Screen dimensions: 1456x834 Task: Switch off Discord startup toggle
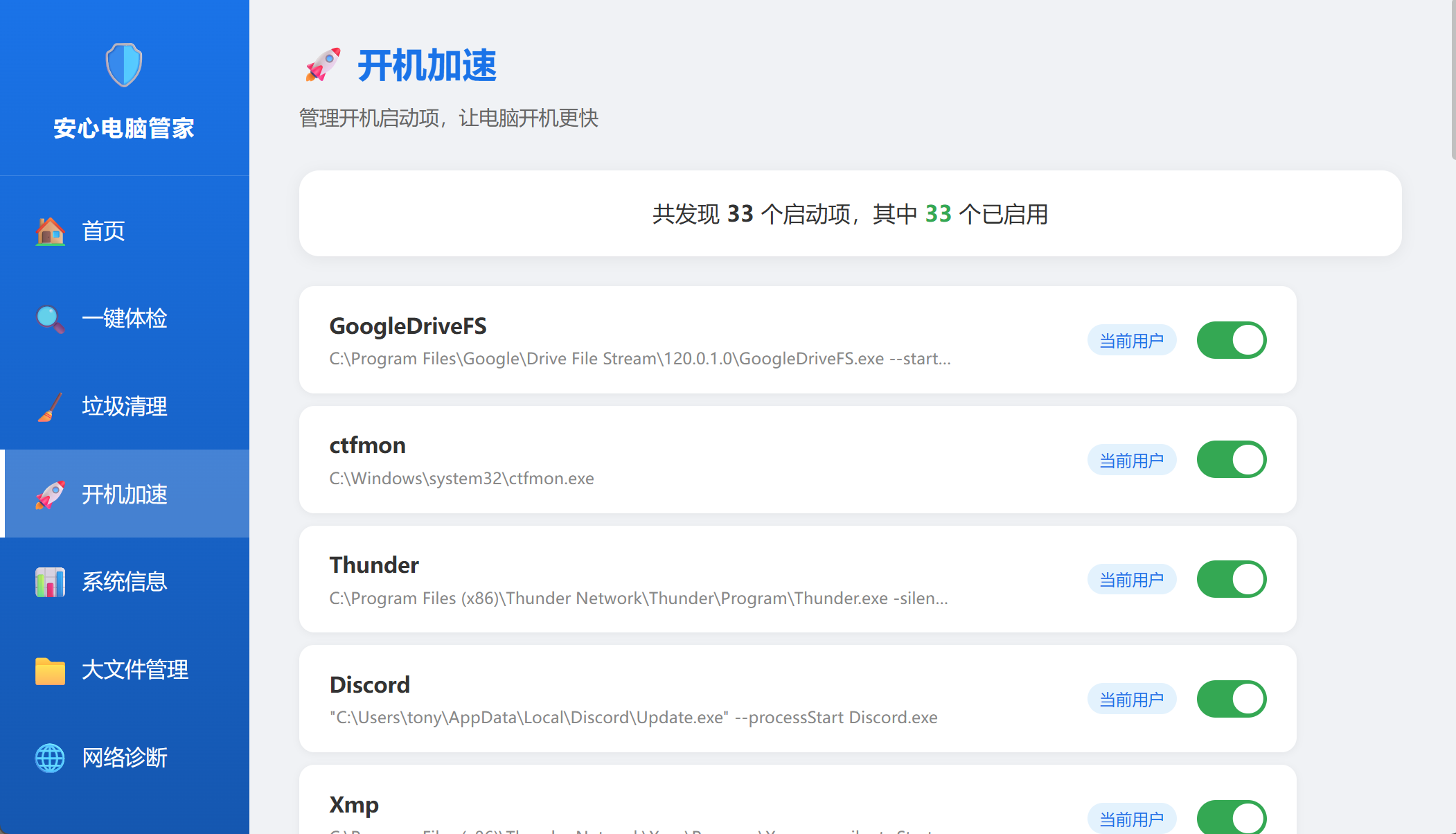[x=1231, y=699]
